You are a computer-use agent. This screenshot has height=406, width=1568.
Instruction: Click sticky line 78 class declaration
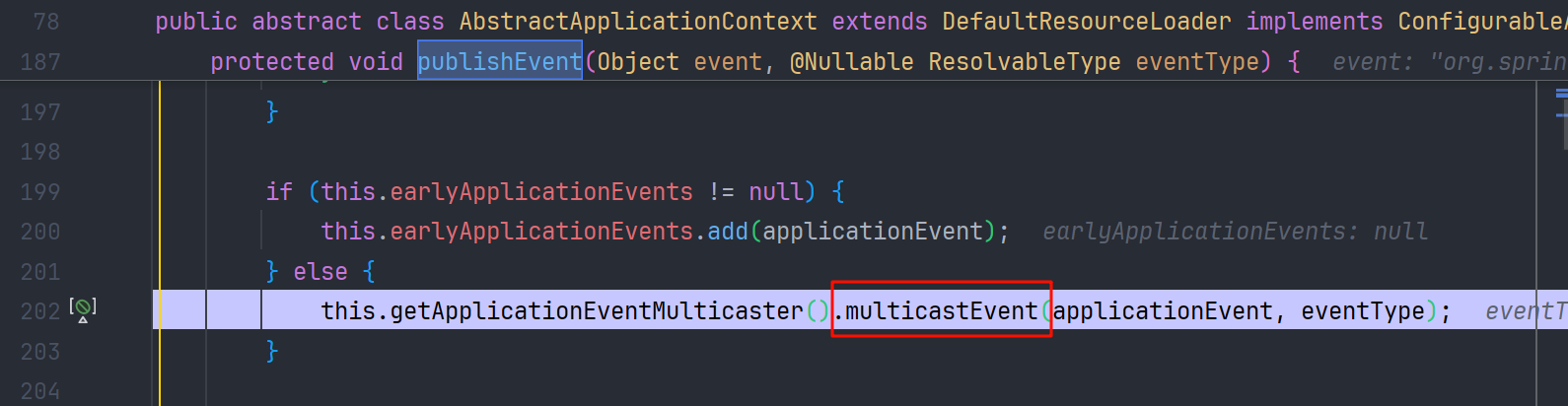pos(860,21)
